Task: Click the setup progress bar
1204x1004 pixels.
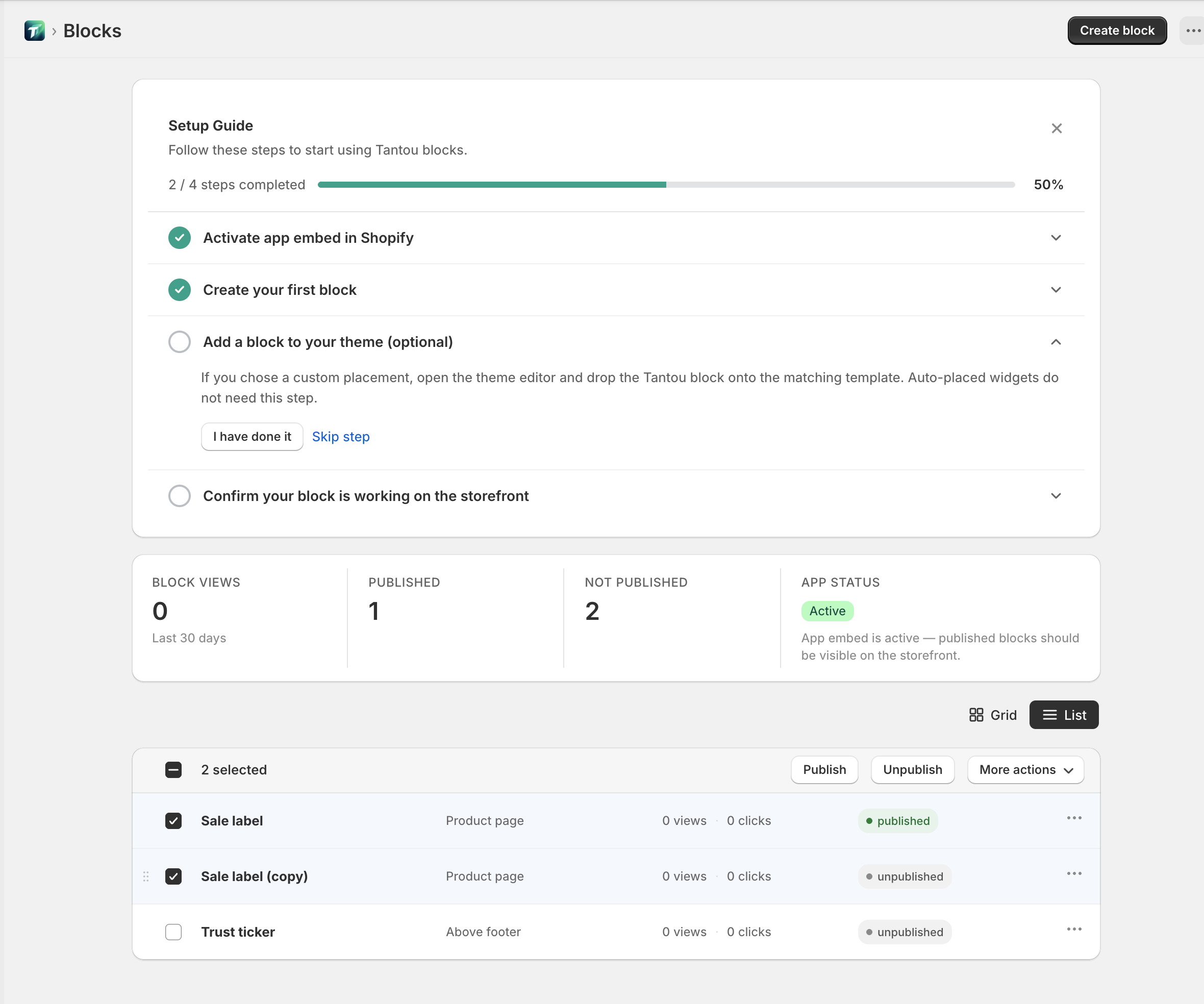Action: (x=666, y=185)
